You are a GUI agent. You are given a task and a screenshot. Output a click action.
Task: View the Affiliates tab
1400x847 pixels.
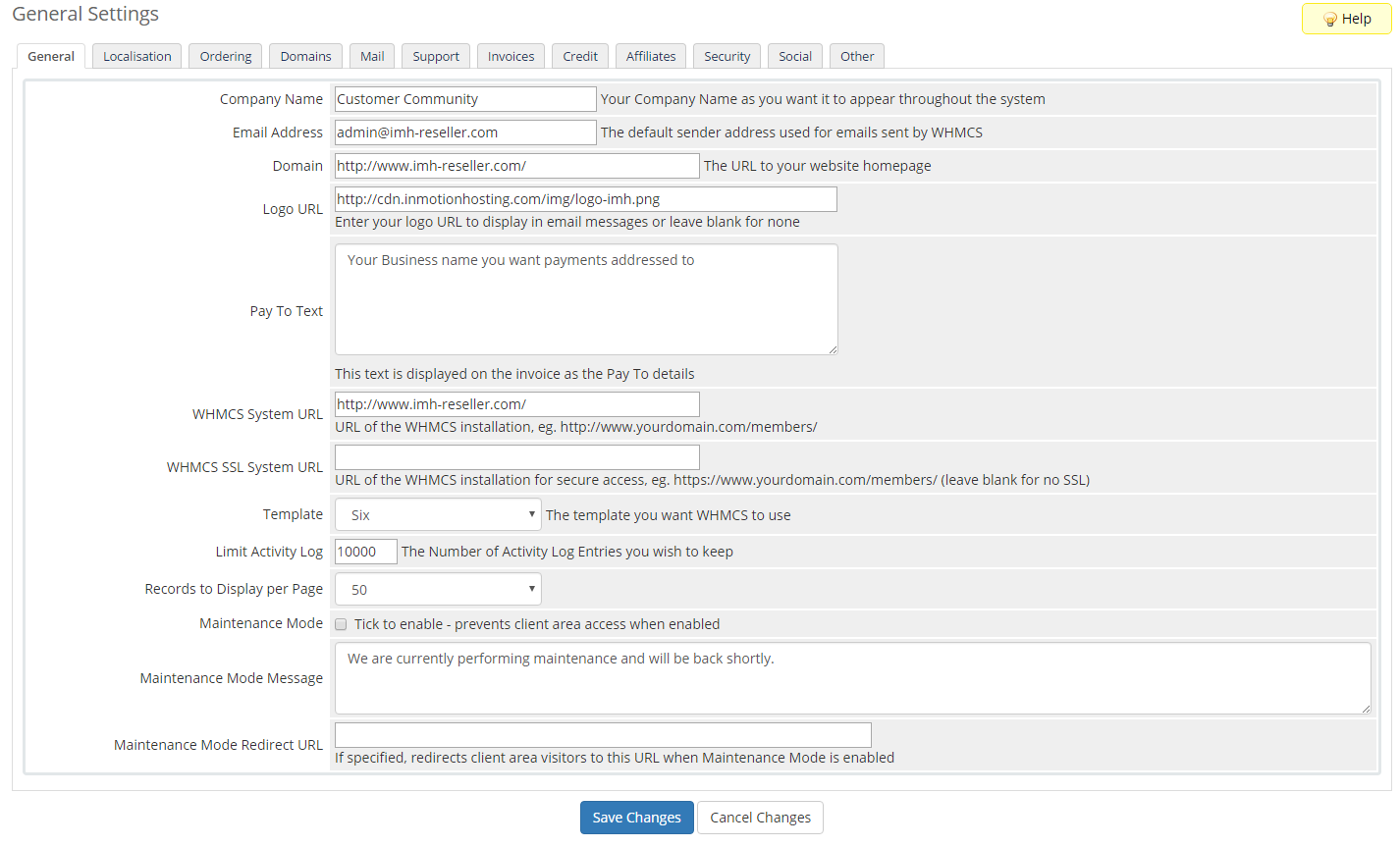[x=651, y=56]
